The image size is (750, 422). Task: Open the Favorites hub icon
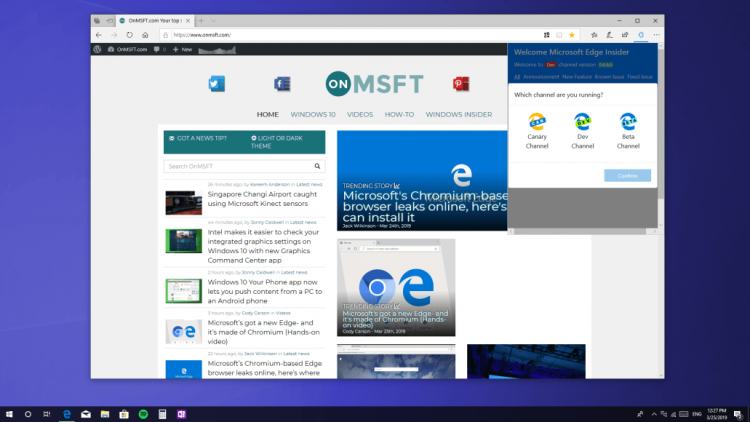(594, 35)
